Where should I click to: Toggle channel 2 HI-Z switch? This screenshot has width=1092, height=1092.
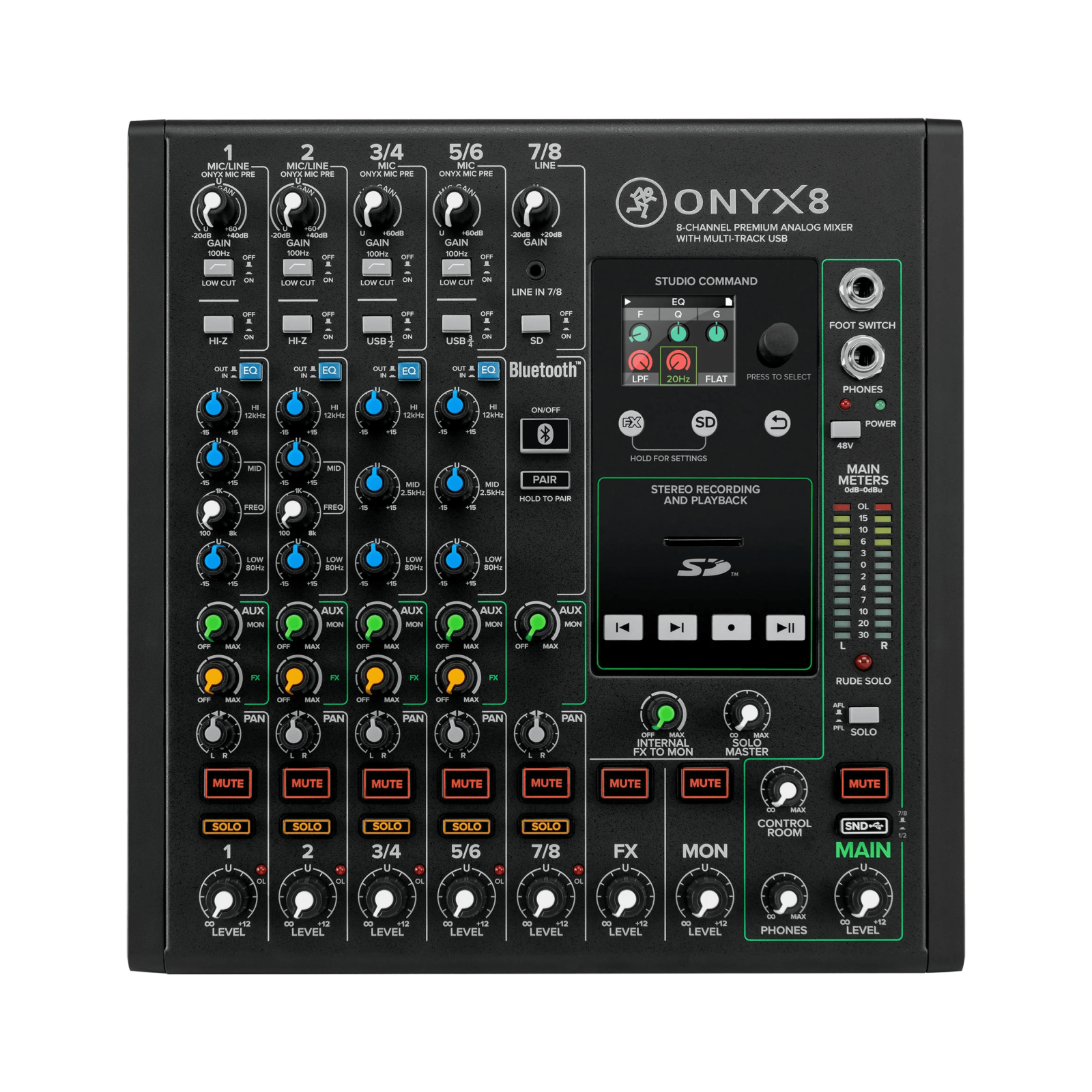[298, 324]
